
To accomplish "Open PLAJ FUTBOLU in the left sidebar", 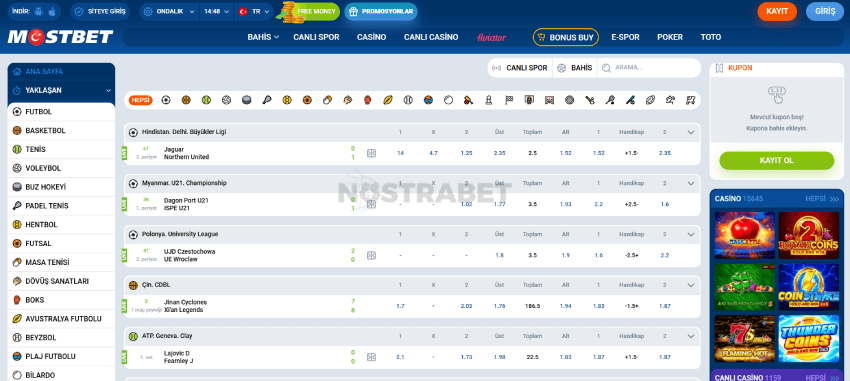I will coord(61,357).
